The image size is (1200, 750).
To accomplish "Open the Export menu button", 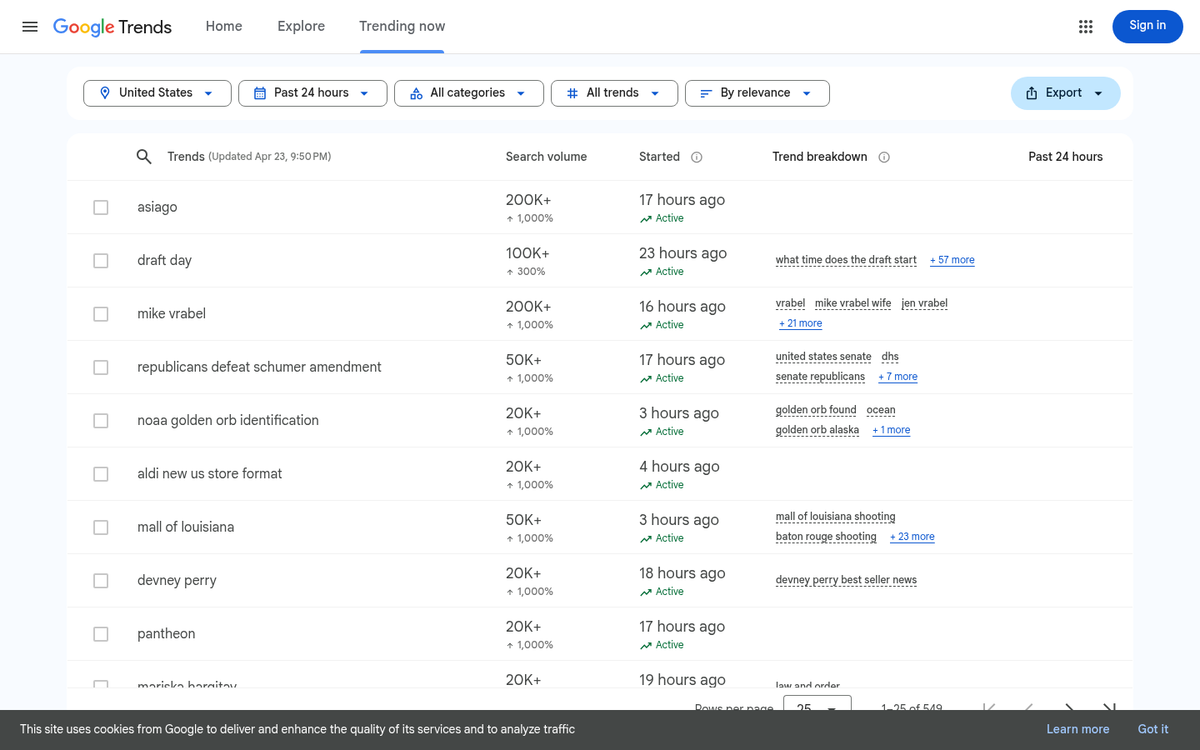I will 1065,93.
